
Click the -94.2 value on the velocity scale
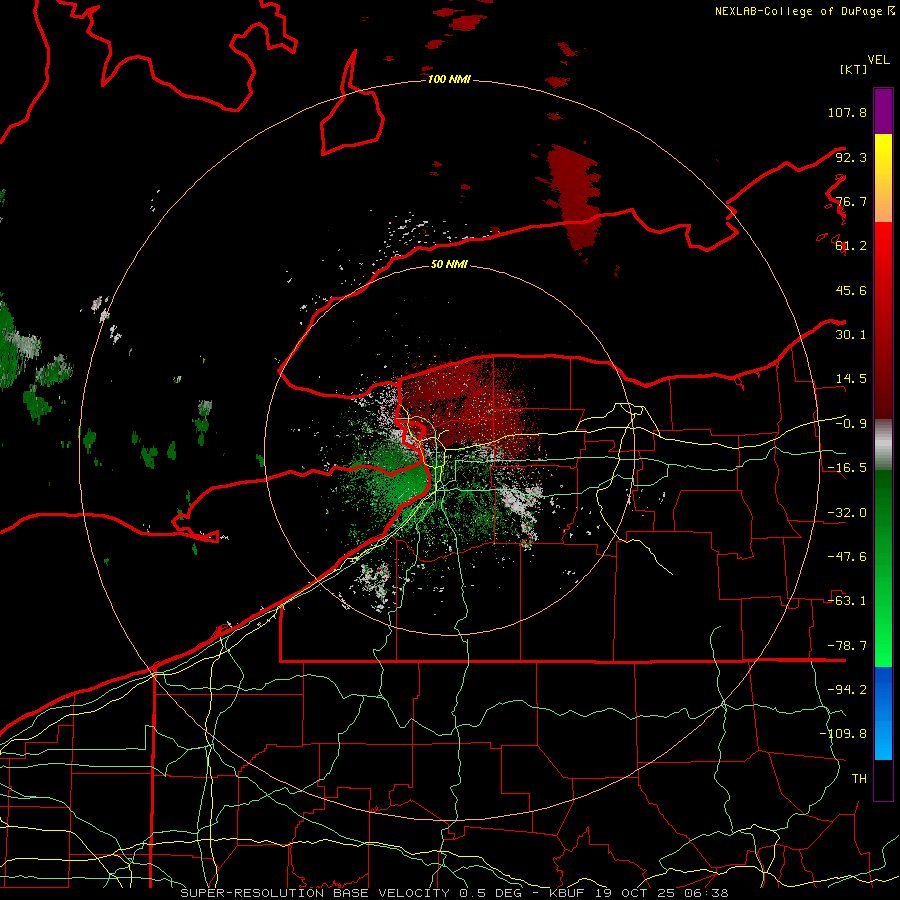(x=847, y=689)
